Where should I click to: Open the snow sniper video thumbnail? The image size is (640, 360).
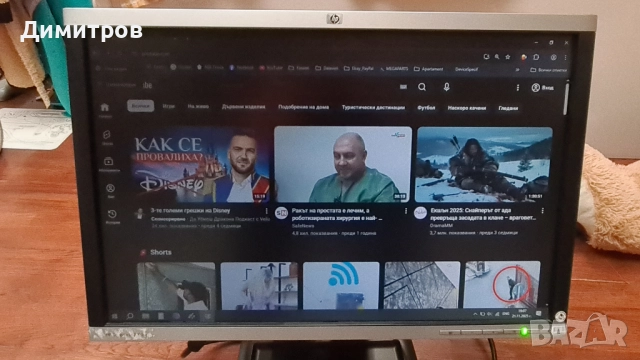484,164
